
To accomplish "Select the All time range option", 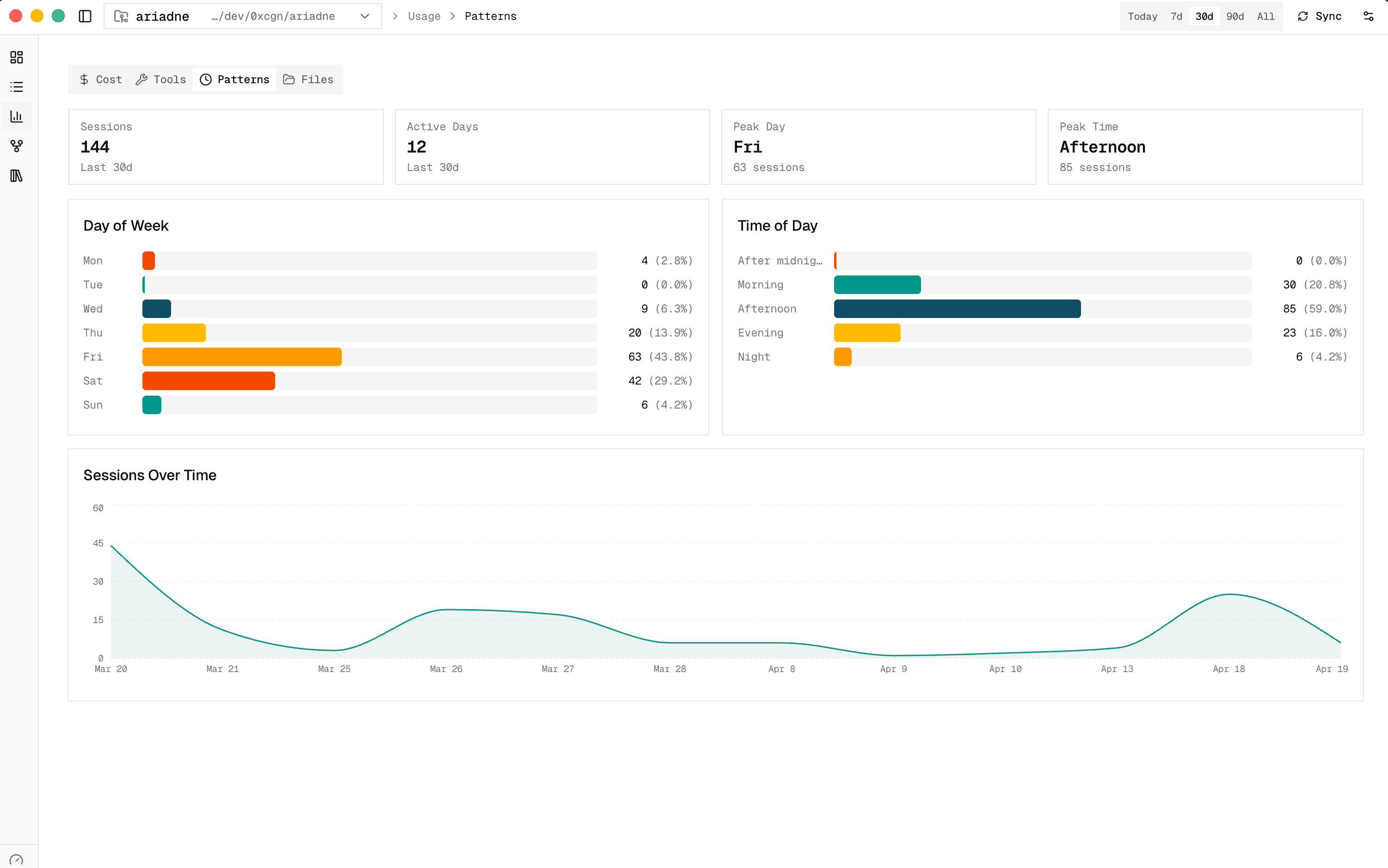I will (x=1265, y=16).
